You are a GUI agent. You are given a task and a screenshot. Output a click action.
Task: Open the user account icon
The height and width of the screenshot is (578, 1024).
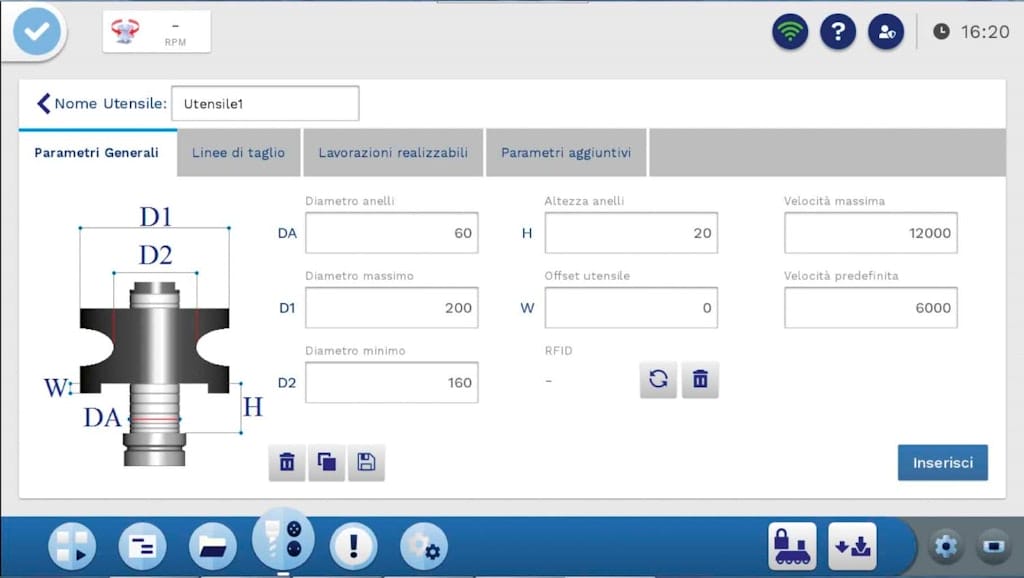(x=885, y=32)
